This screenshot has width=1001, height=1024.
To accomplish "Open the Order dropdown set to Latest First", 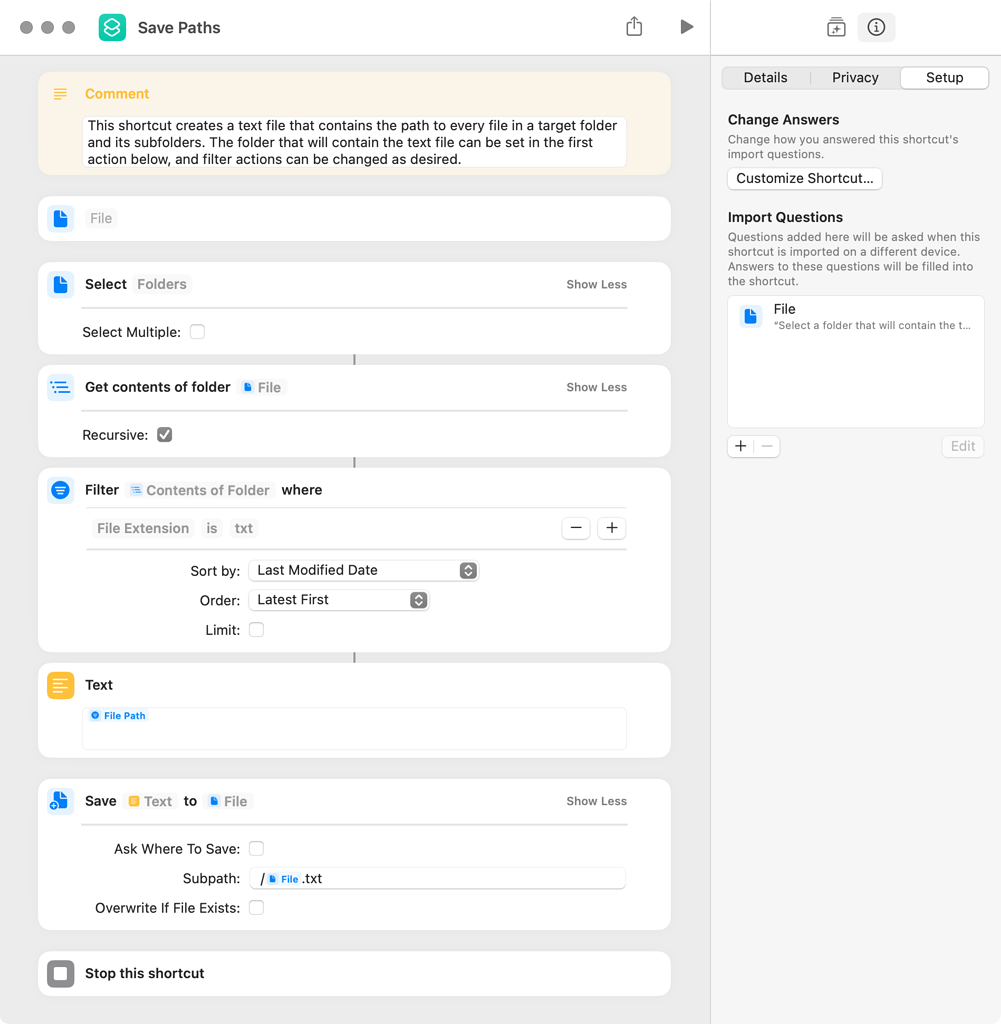I will pos(338,600).
